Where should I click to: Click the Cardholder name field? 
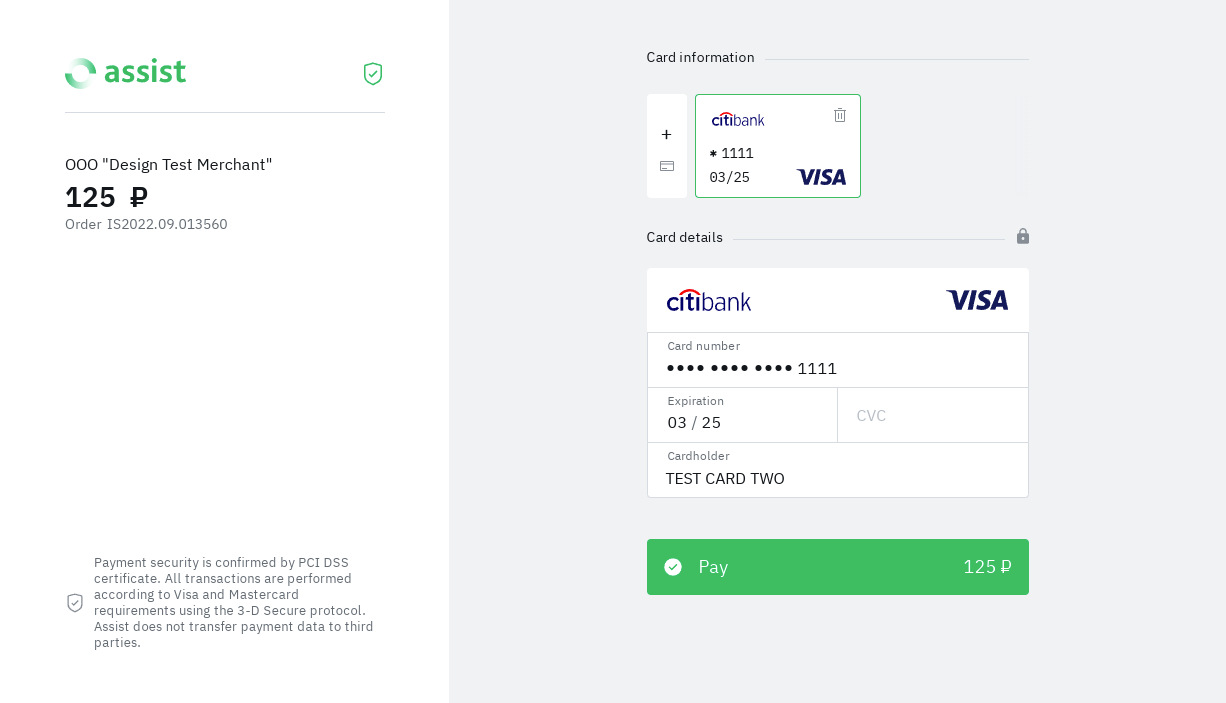tap(837, 477)
